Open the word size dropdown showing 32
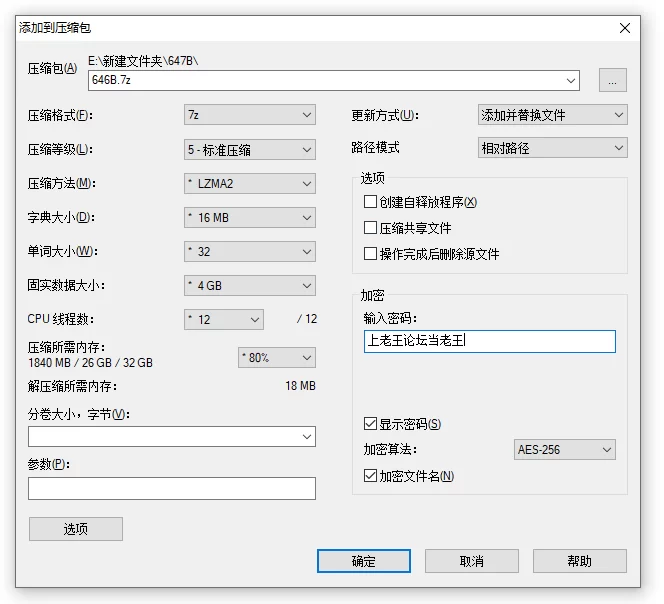This screenshot has height=604, width=664. pyautogui.click(x=250, y=251)
